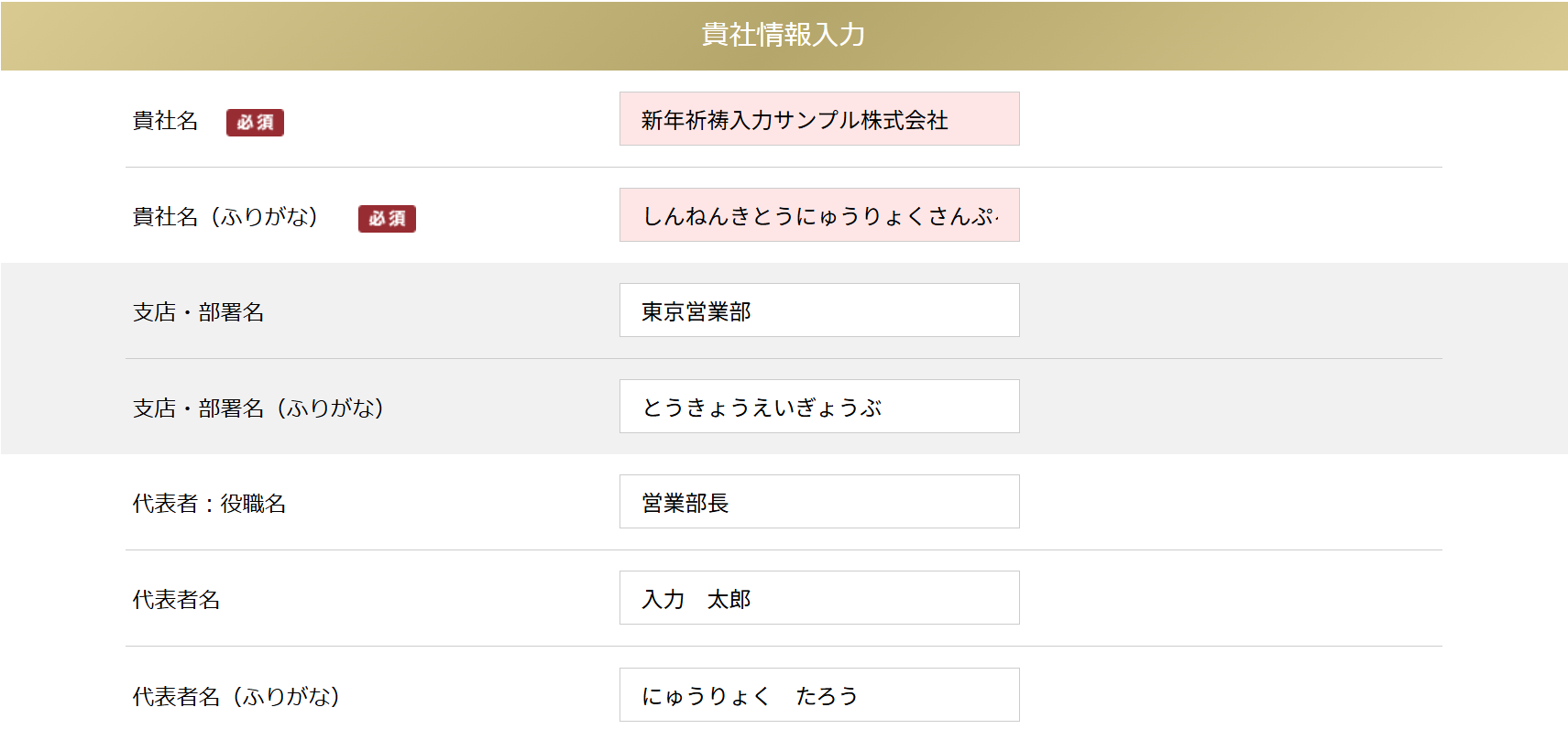Image resolution: width=1568 pixels, height=740 pixels.
Task: Click the 代表者名 field showing 入力 太郎
Action: pos(819,598)
